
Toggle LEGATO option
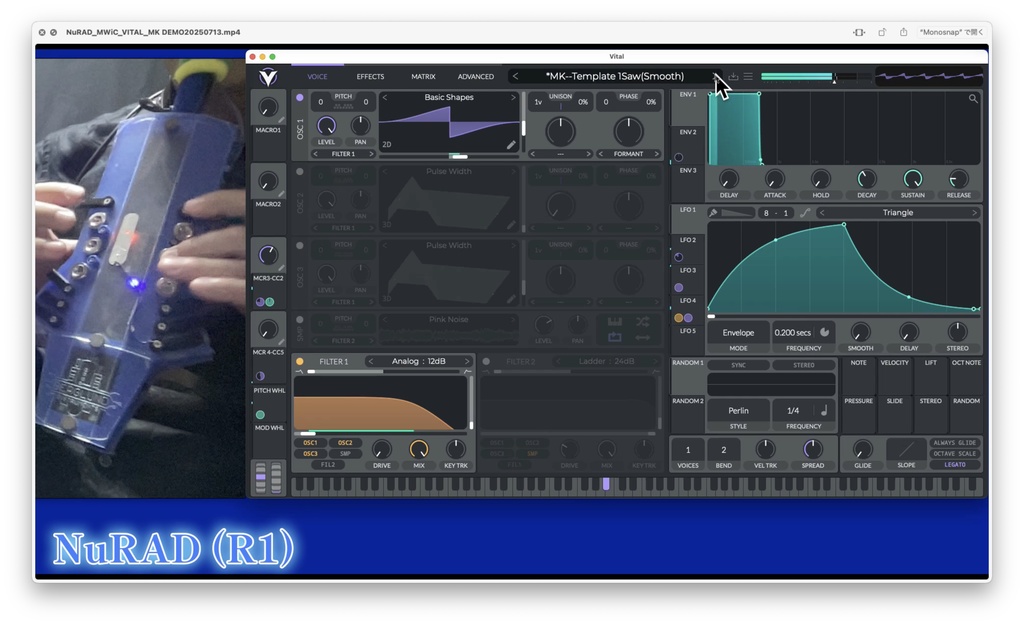tap(955, 464)
